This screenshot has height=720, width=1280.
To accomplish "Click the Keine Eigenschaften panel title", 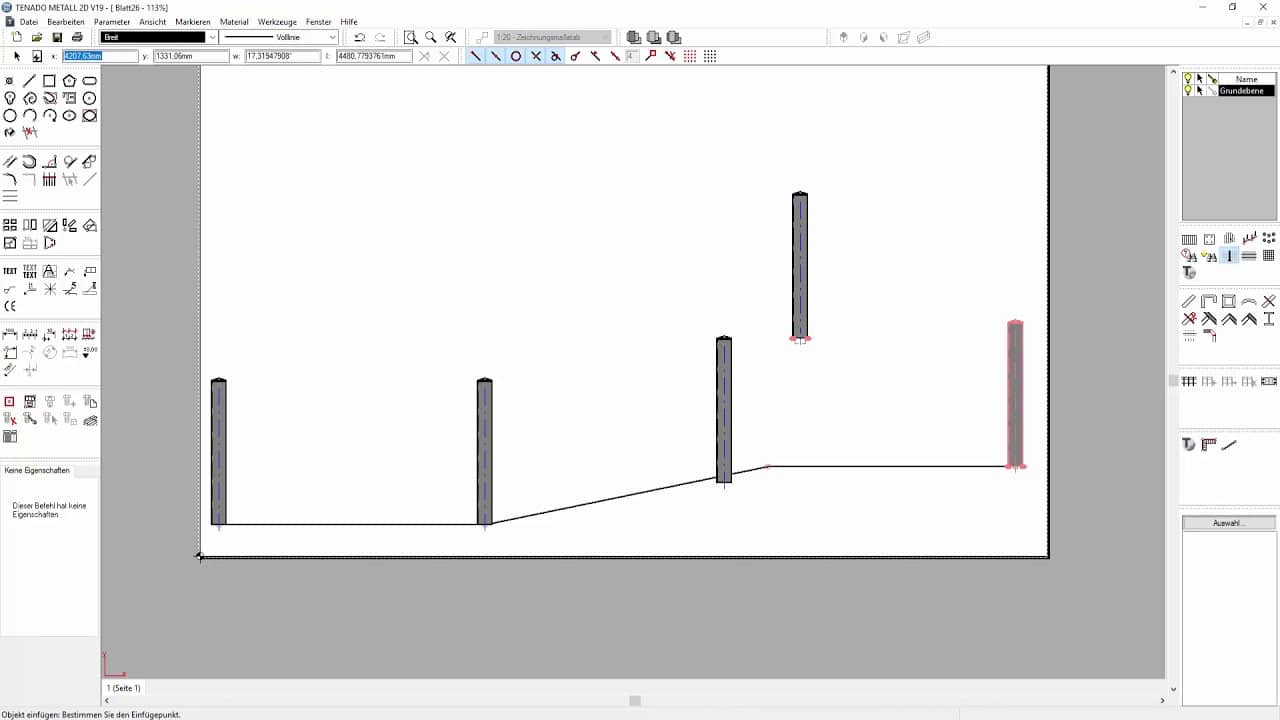I will [37, 470].
